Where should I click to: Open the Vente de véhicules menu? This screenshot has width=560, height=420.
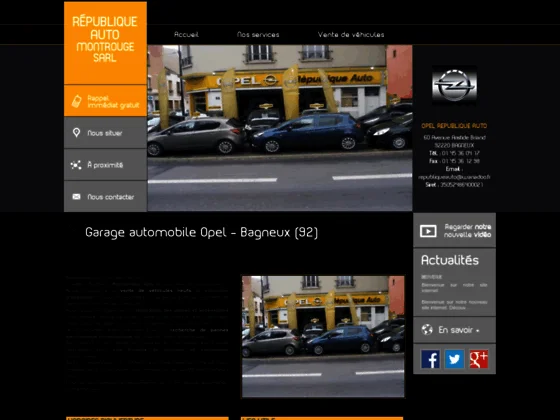[351, 35]
